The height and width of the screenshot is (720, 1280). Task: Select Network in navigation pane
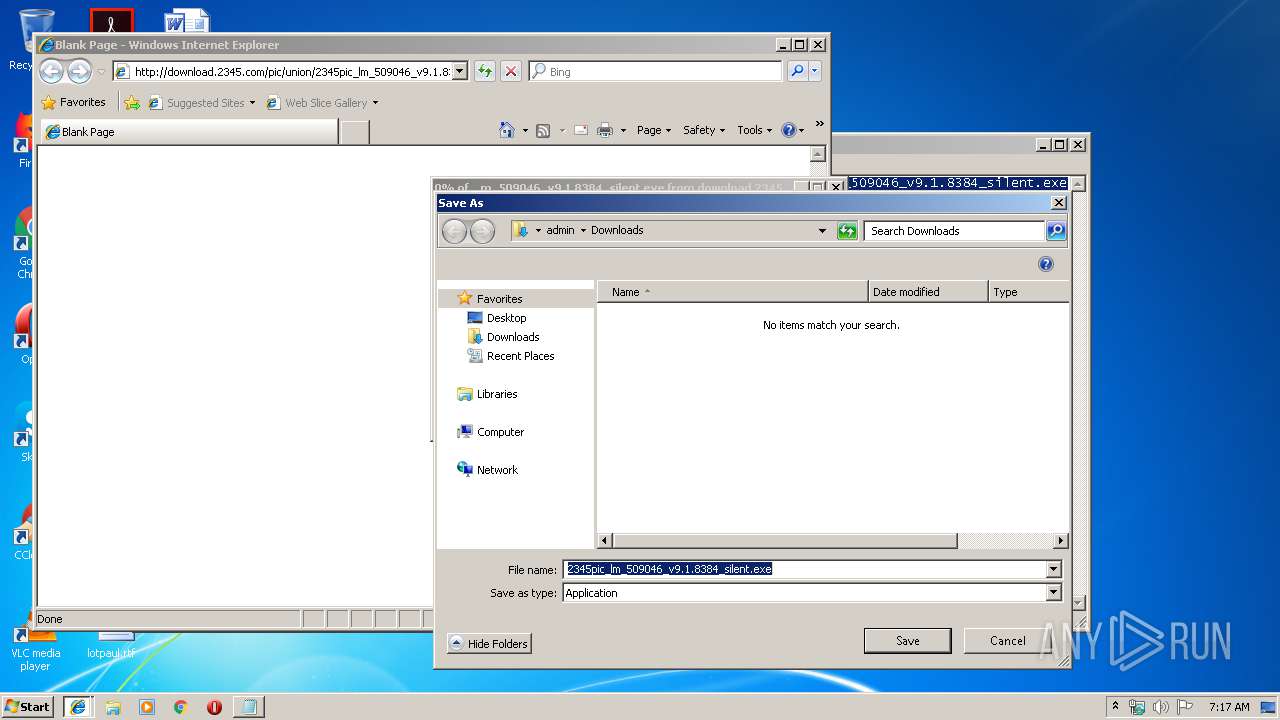point(497,470)
